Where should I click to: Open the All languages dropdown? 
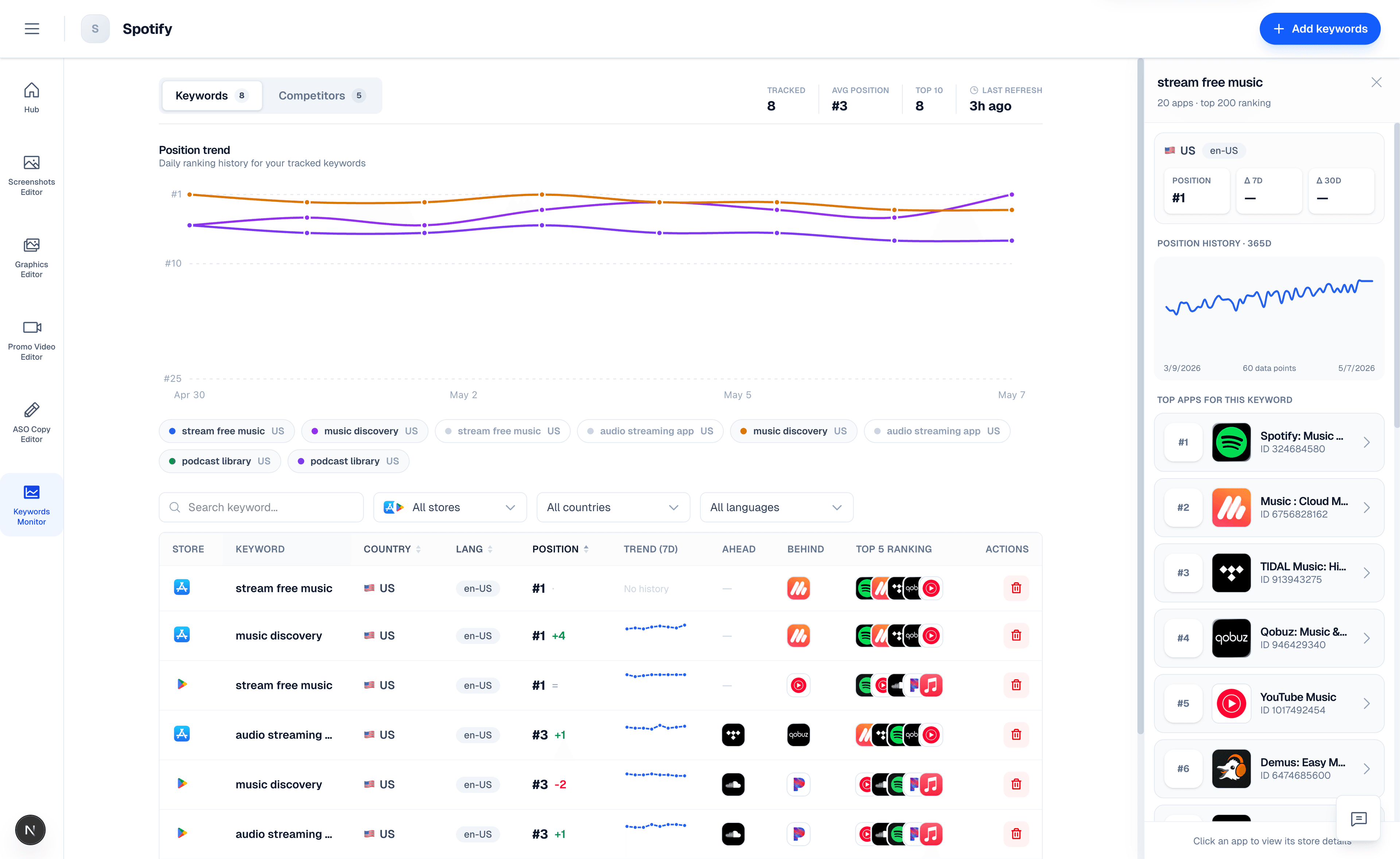777,507
